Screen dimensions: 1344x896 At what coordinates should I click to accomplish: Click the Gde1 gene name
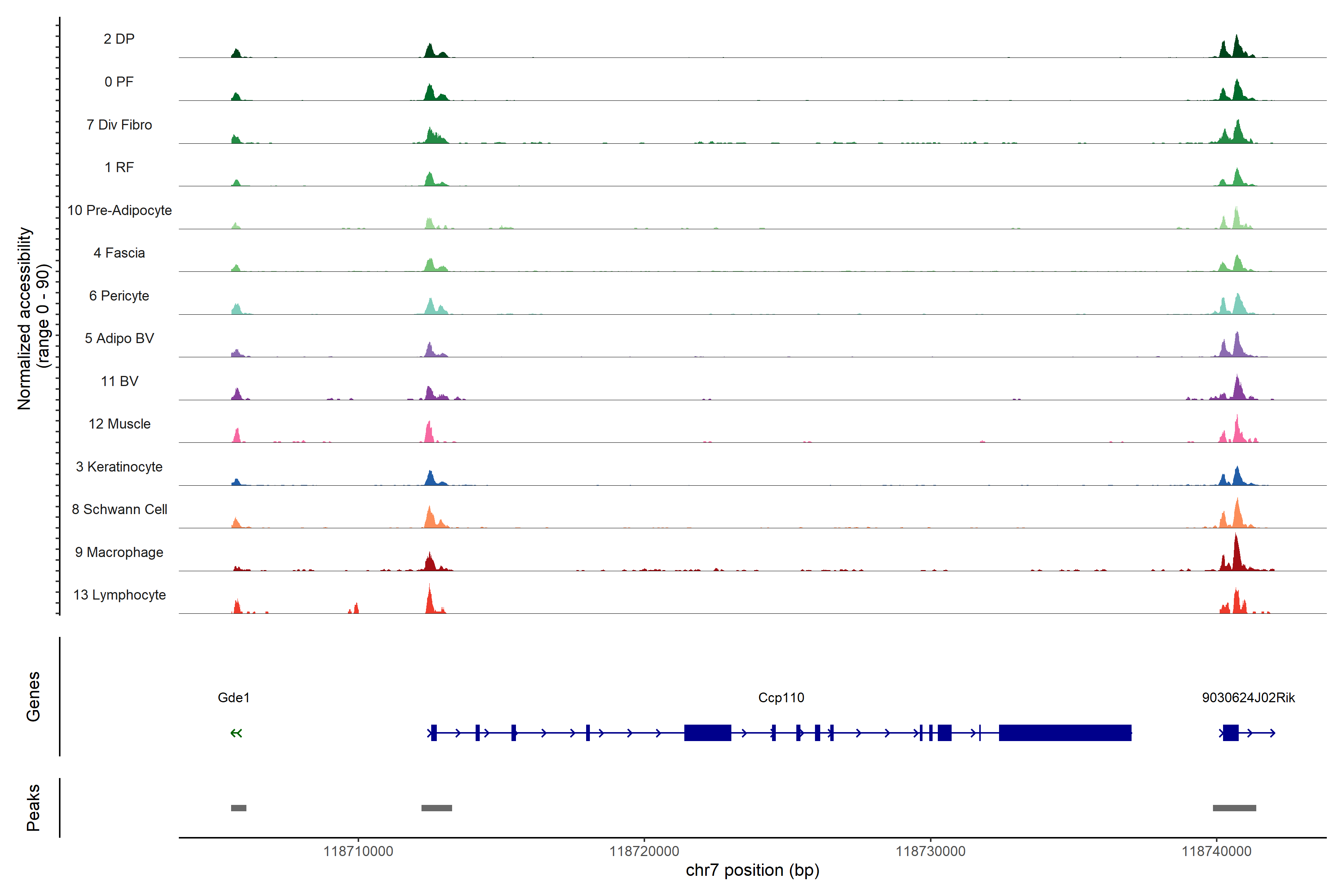[234, 698]
